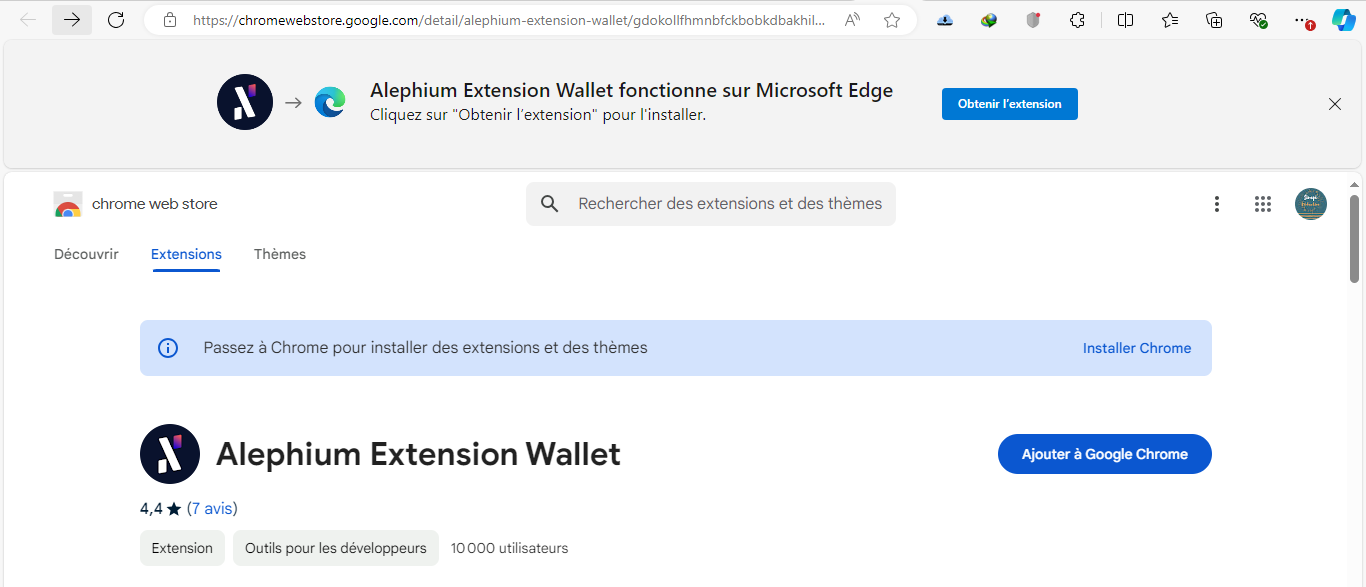This screenshot has width=1366, height=587.
Task: Click the chrome web store logo
Action: pyautogui.click(x=68, y=204)
